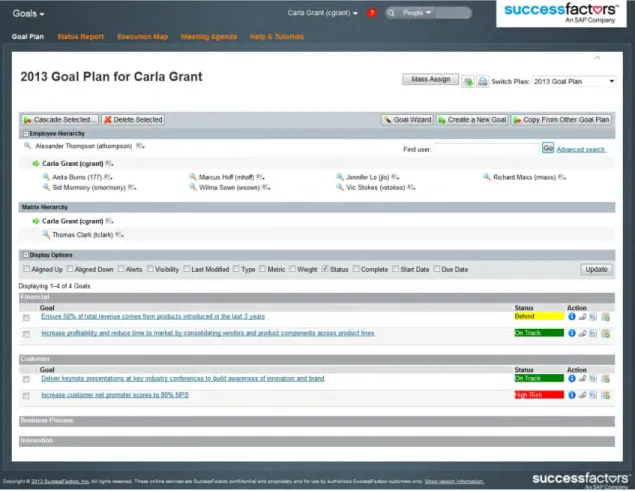
Task: Collapse the Display Options section
Action: click(26, 255)
